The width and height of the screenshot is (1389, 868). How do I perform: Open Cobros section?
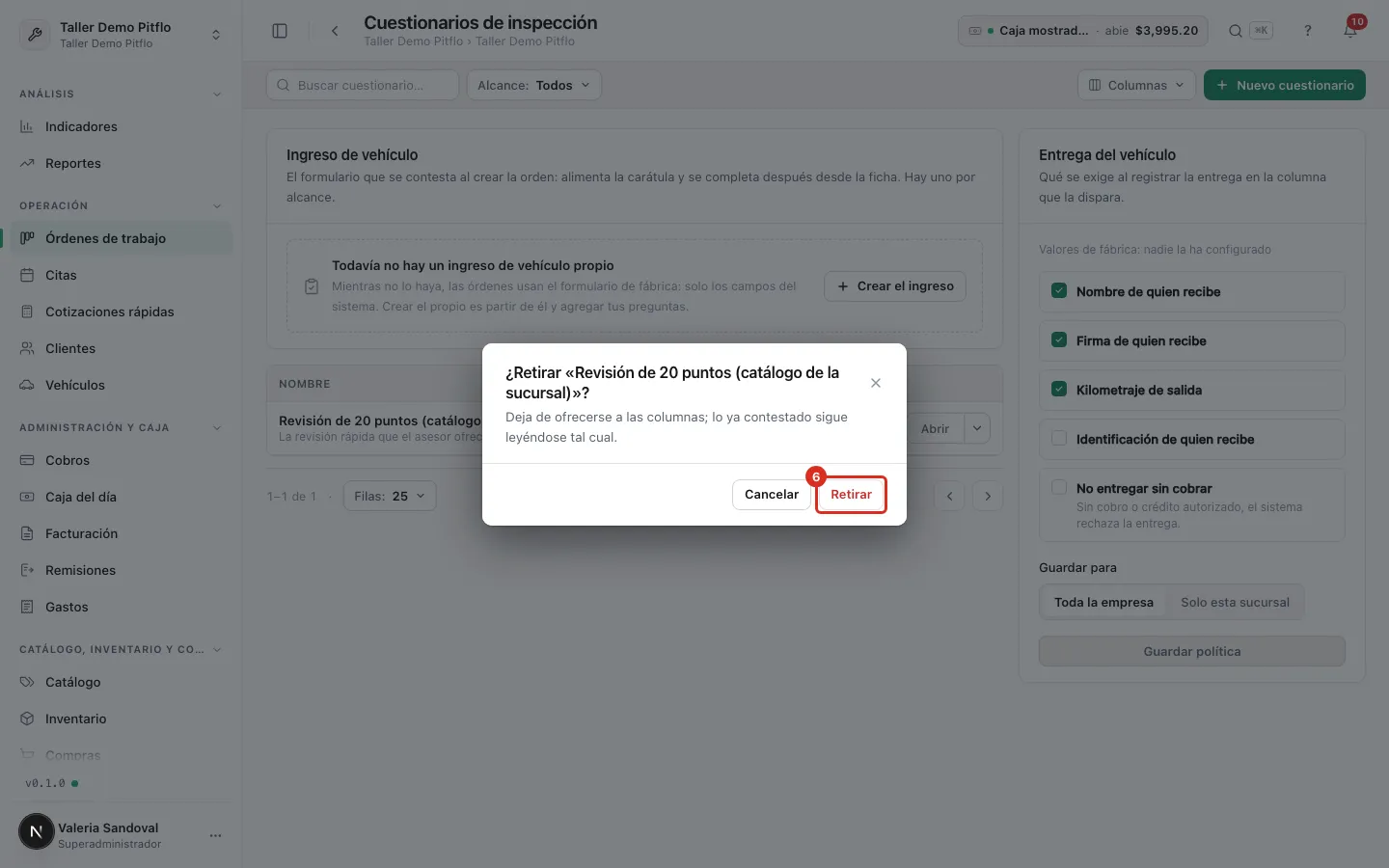pyautogui.click(x=121, y=460)
